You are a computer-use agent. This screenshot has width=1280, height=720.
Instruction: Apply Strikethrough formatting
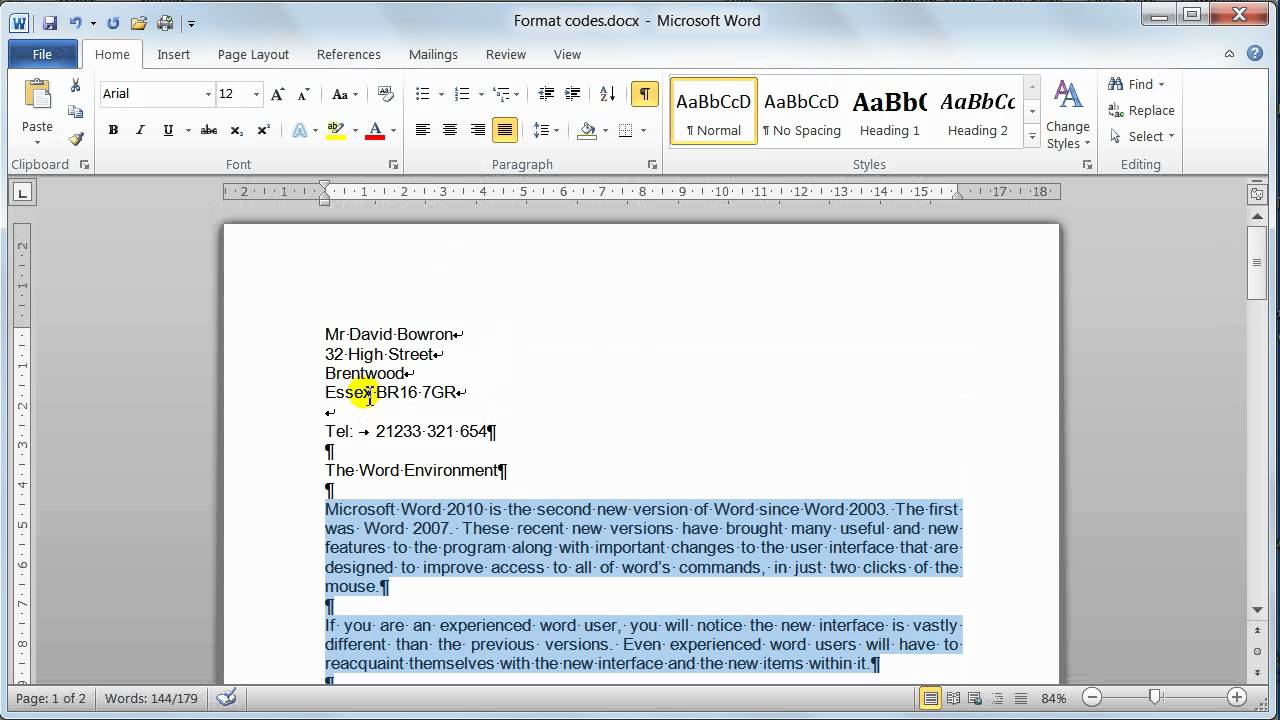pyautogui.click(x=208, y=130)
